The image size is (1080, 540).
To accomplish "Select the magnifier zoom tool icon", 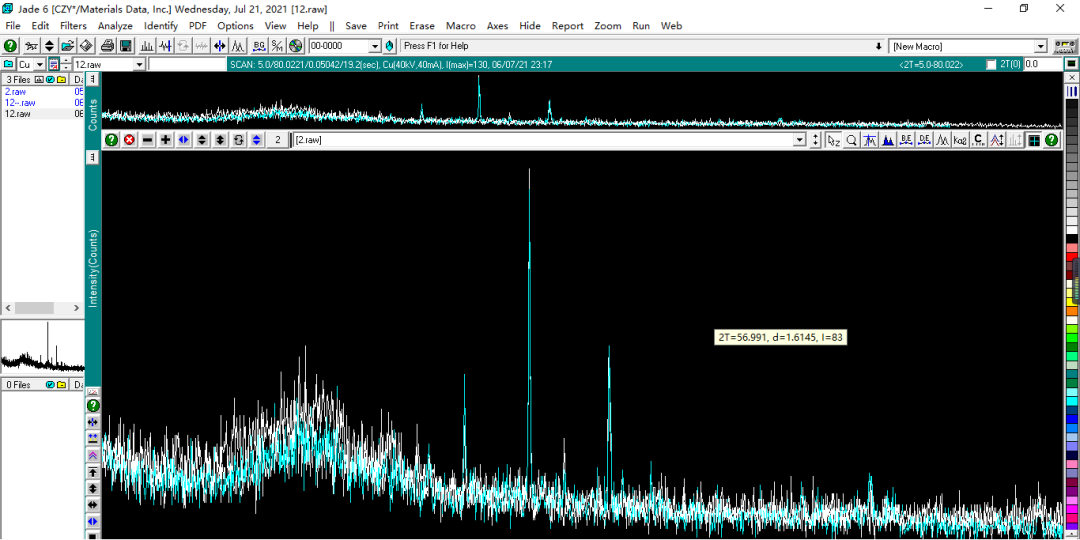I will [x=851, y=140].
